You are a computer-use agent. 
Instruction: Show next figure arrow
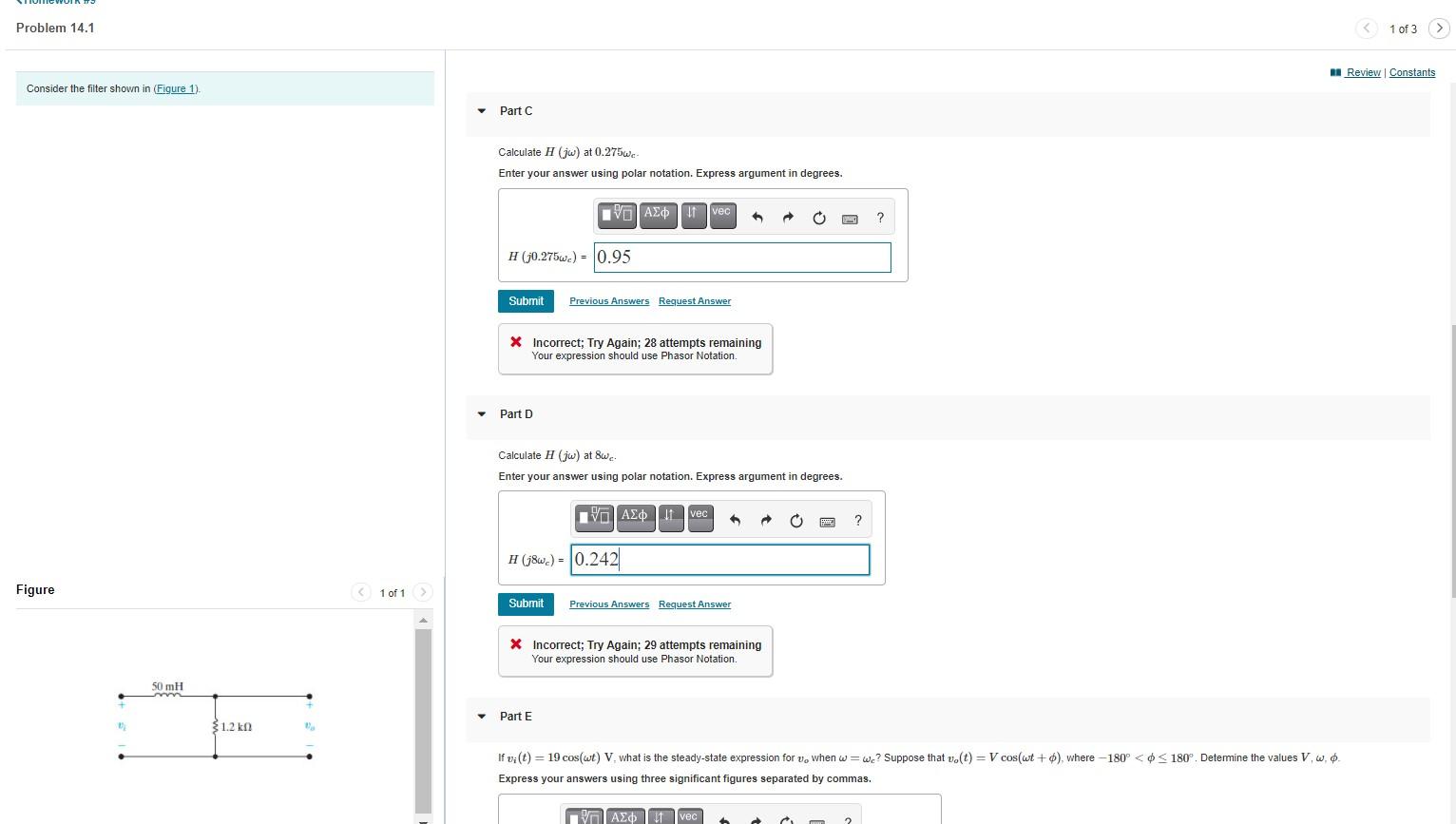pos(423,592)
